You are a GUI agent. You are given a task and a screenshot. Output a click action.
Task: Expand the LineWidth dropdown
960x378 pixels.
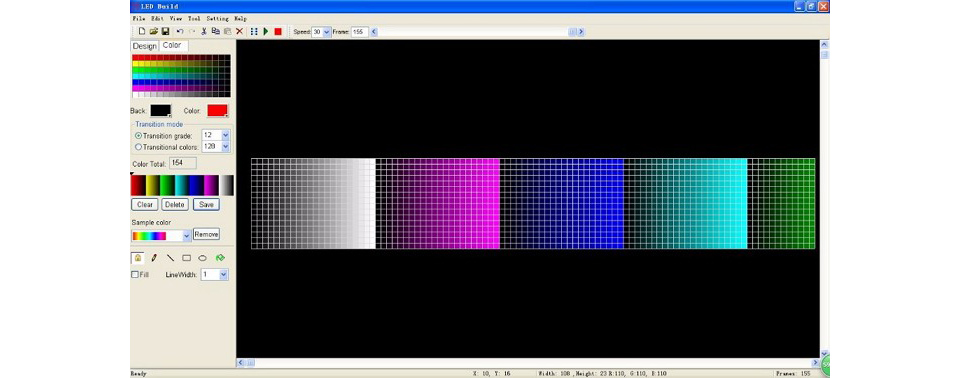tap(215, 275)
